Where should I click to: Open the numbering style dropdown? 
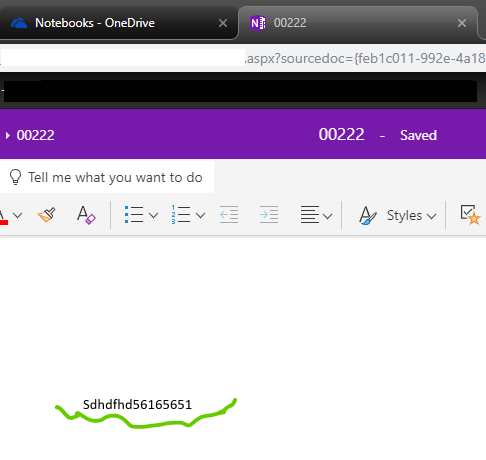(x=200, y=216)
